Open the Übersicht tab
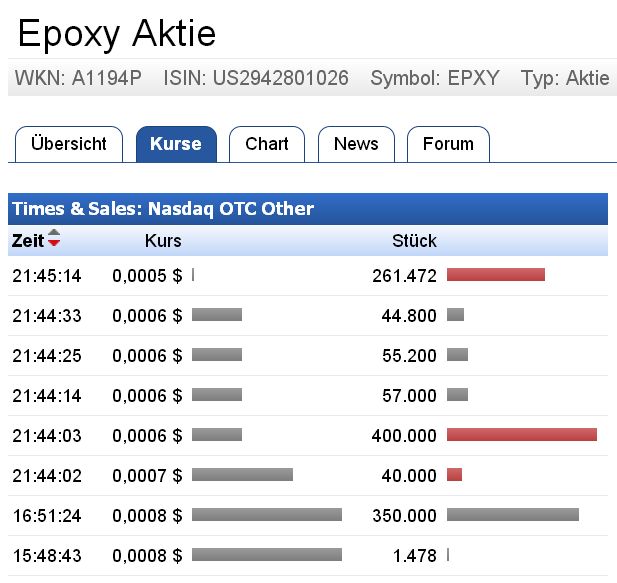617x583 pixels. [x=69, y=144]
